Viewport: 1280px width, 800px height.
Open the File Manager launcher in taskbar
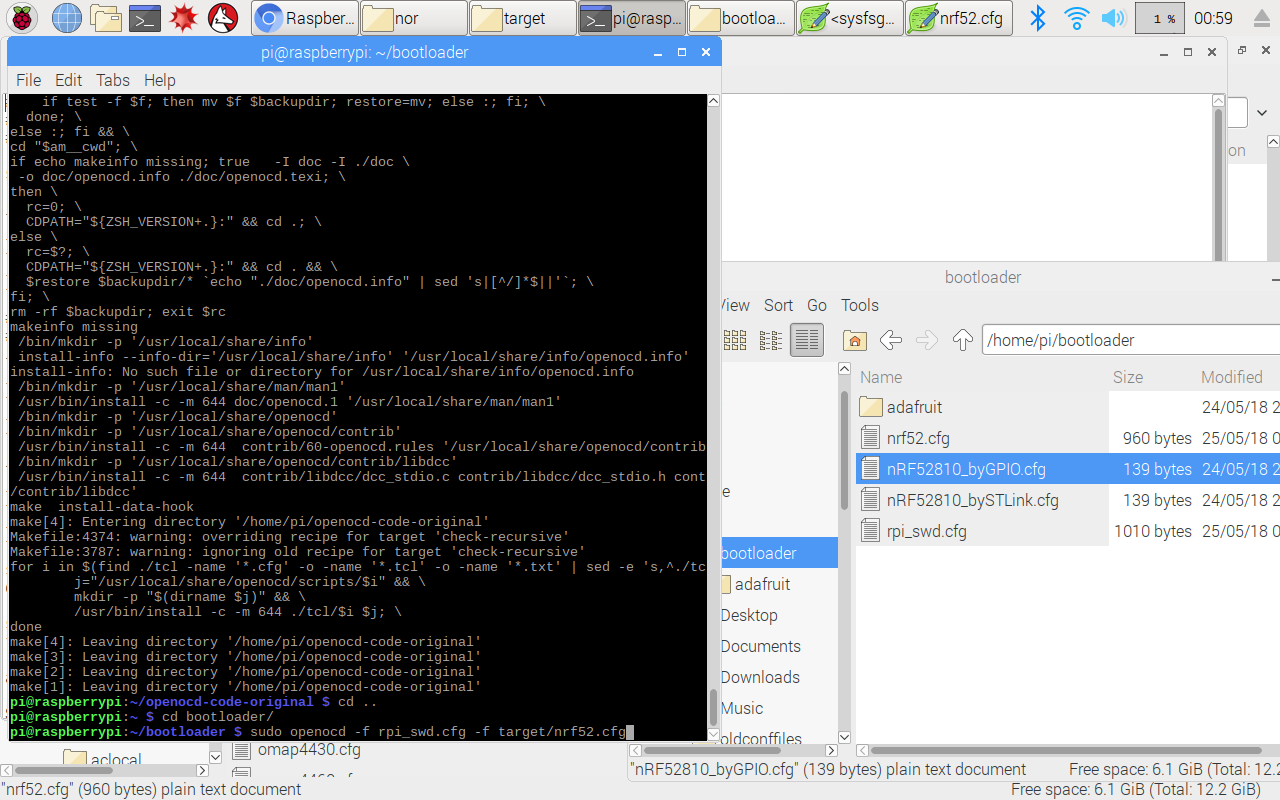pos(106,18)
